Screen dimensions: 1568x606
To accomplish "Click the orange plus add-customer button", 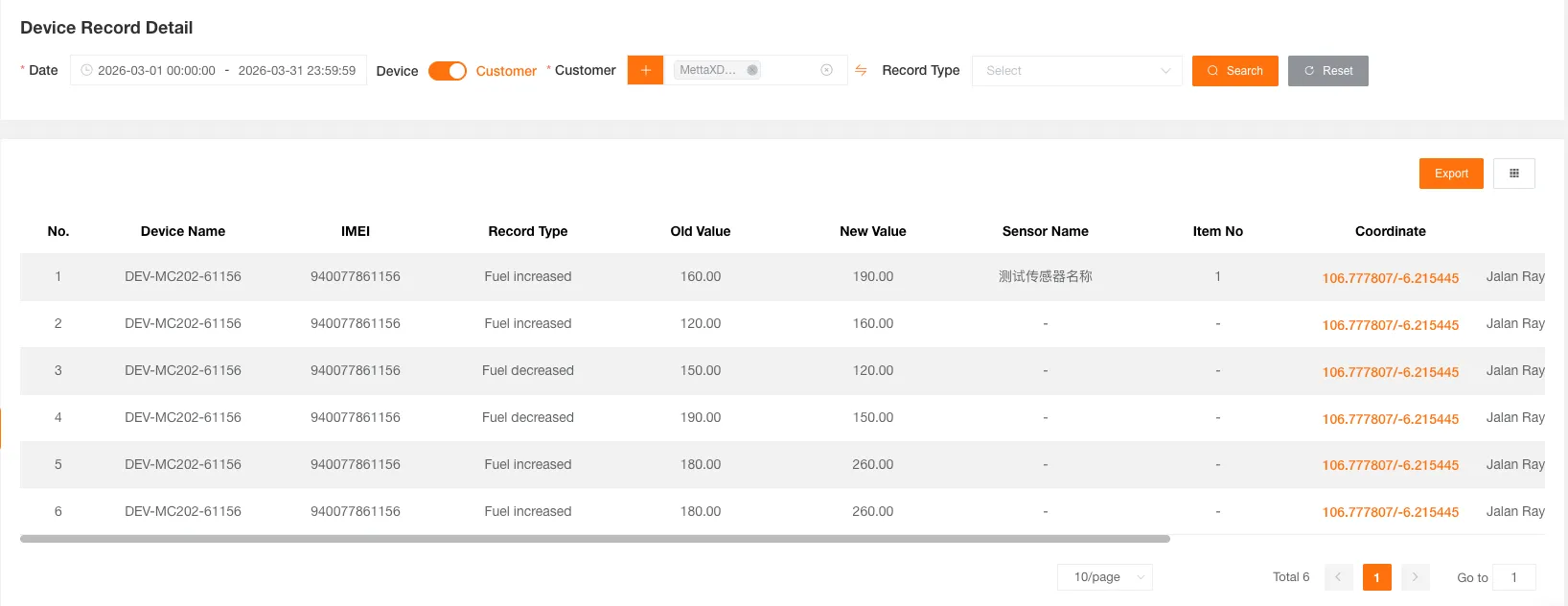I will 645,70.
